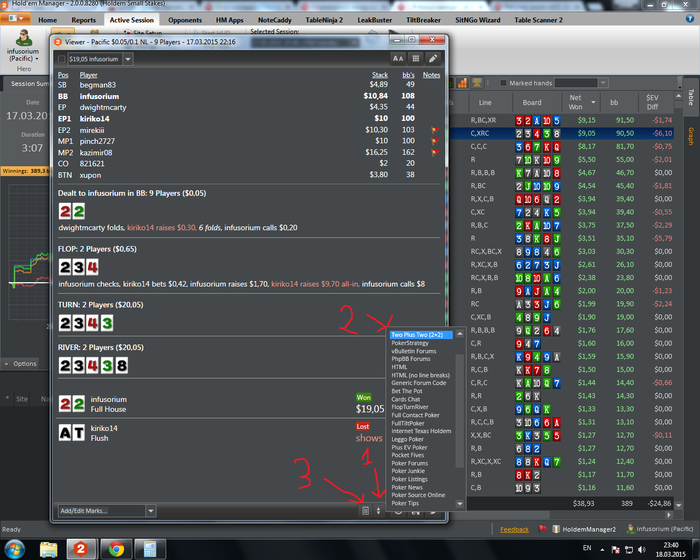This screenshot has height=560, width=700.
Task: Click the Add/Edit Marks input field
Action: [102, 510]
